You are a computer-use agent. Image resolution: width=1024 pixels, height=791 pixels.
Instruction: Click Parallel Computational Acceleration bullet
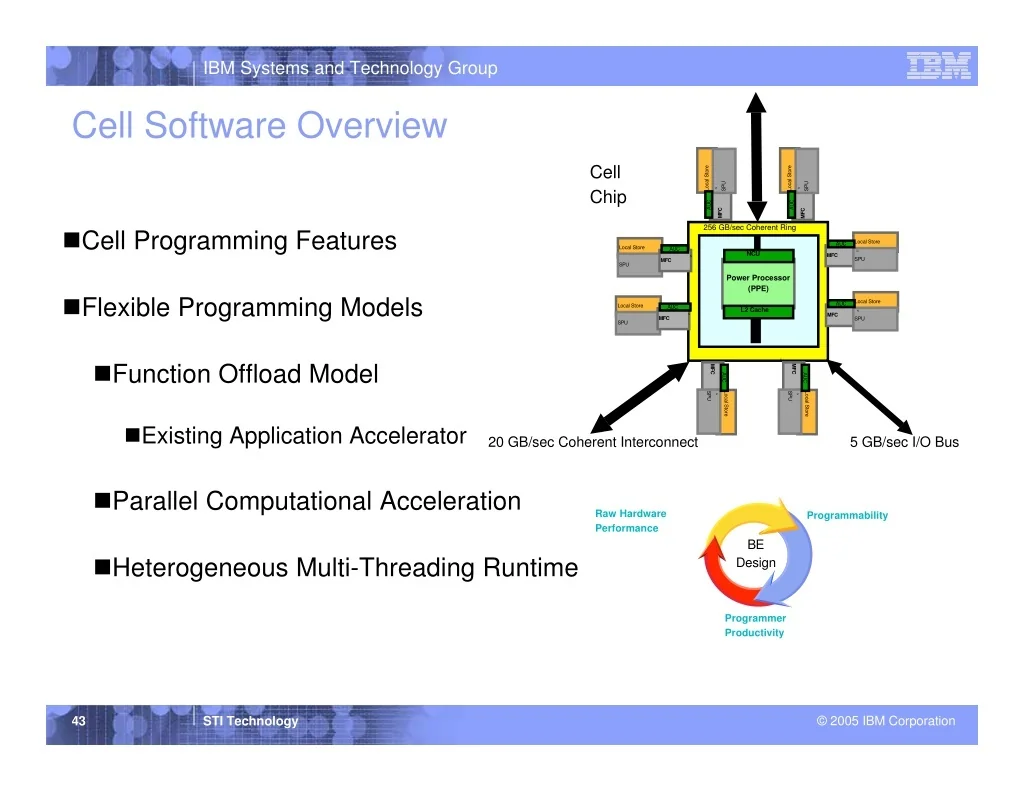(x=308, y=501)
